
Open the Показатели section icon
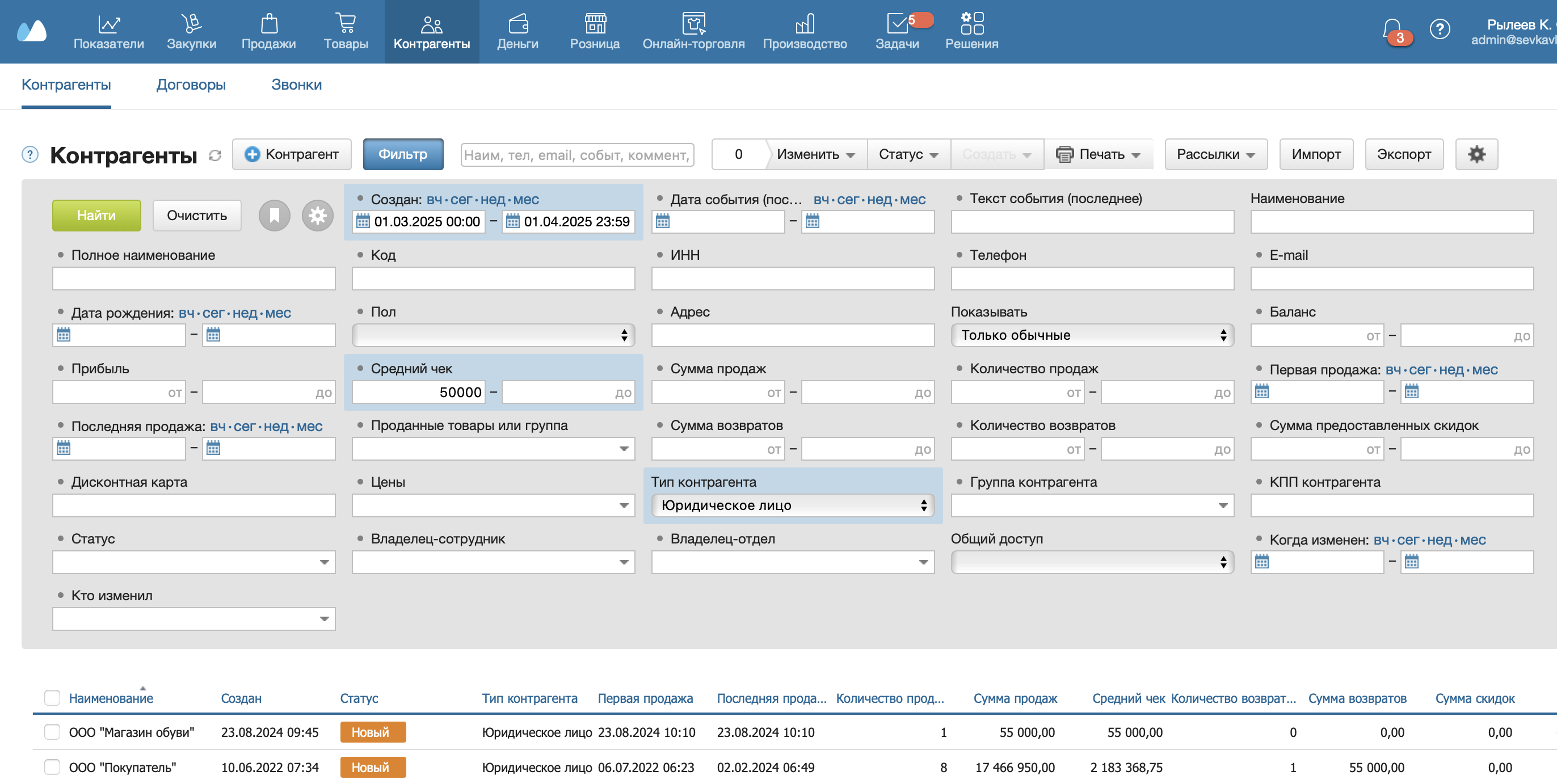(109, 24)
